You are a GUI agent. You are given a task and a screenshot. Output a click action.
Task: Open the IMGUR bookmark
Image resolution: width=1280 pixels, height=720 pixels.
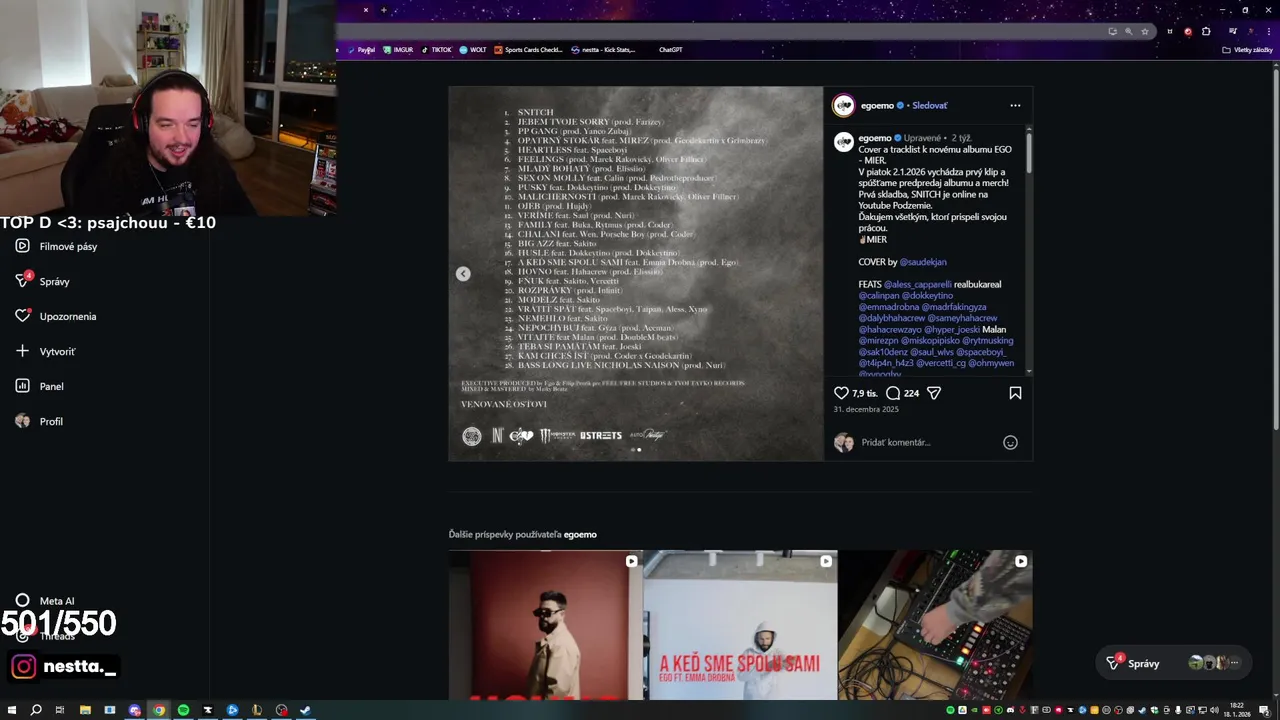398,49
